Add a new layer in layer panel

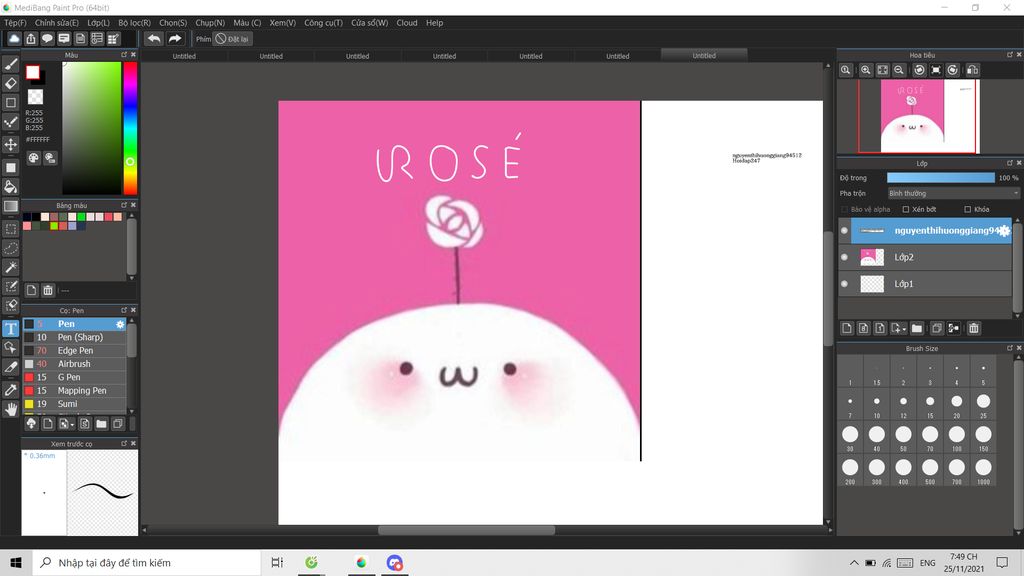pyautogui.click(x=847, y=328)
